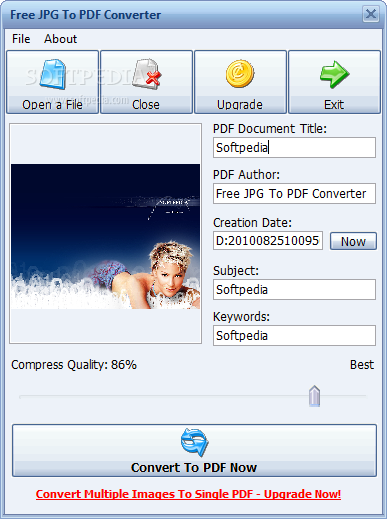This screenshot has height=519, width=387.
Task: Open the About menu
Action: [x=60, y=39]
